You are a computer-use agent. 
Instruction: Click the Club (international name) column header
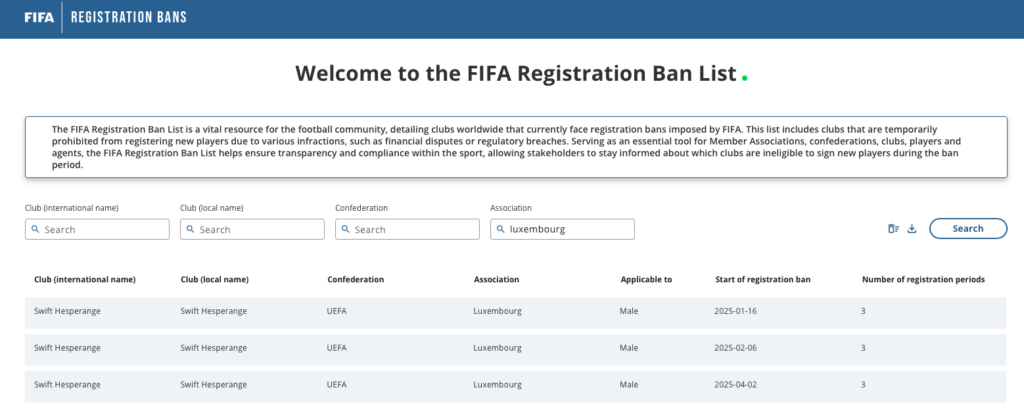[x=85, y=280]
